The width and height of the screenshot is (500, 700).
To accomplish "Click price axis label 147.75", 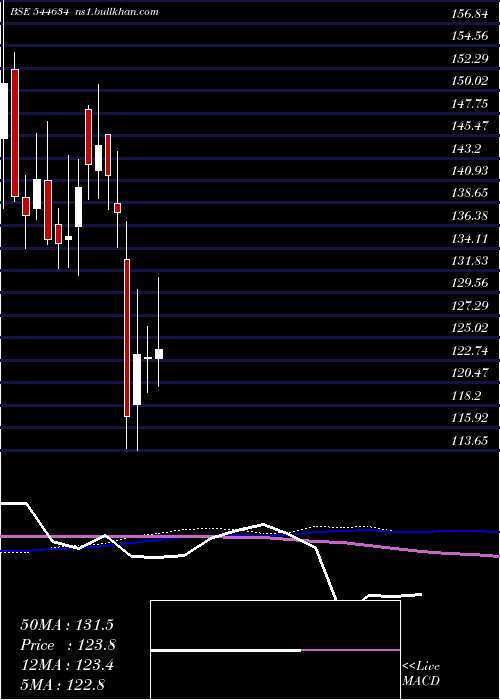I will coord(470,104).
